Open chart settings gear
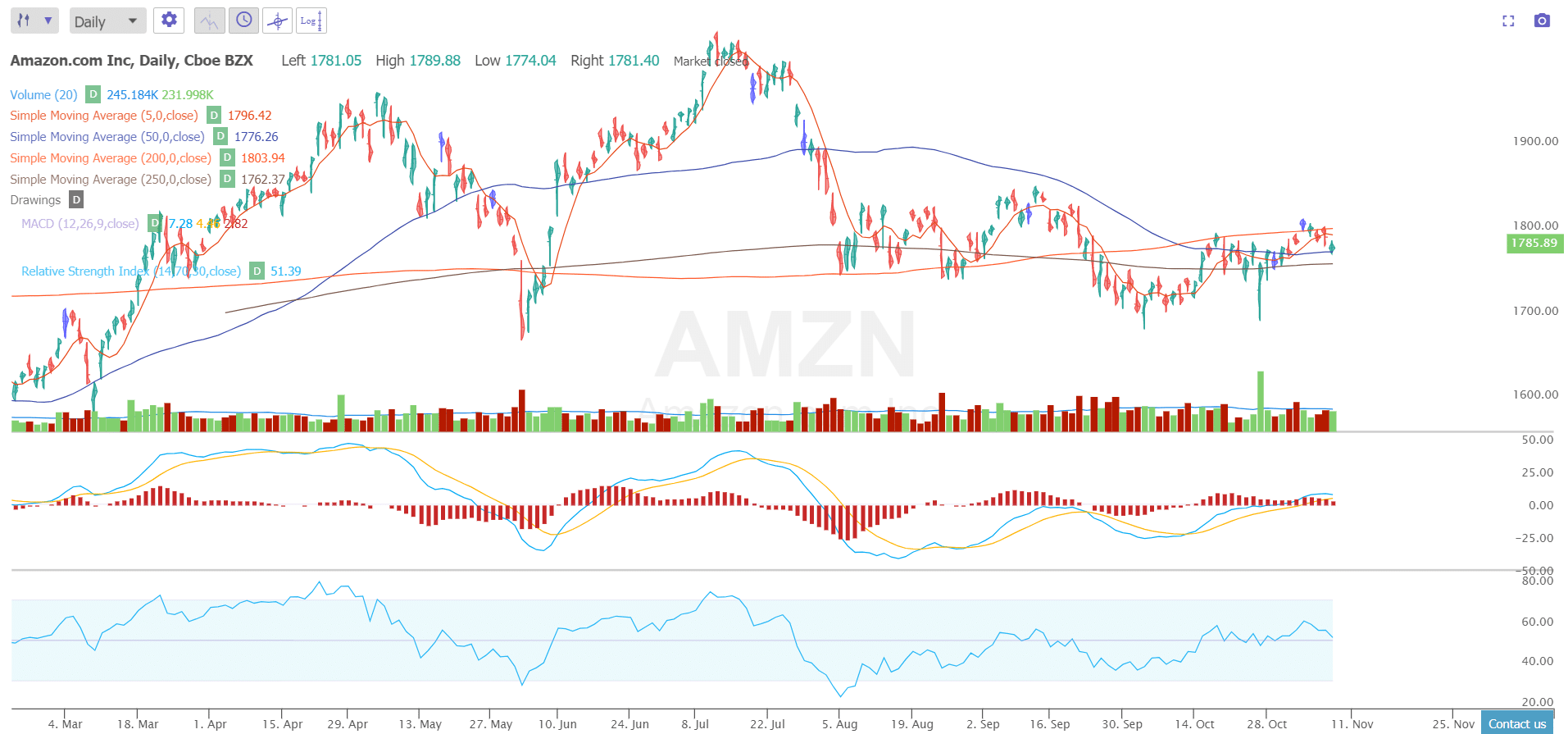The image size is (1568, 734). tap(169, 21)
